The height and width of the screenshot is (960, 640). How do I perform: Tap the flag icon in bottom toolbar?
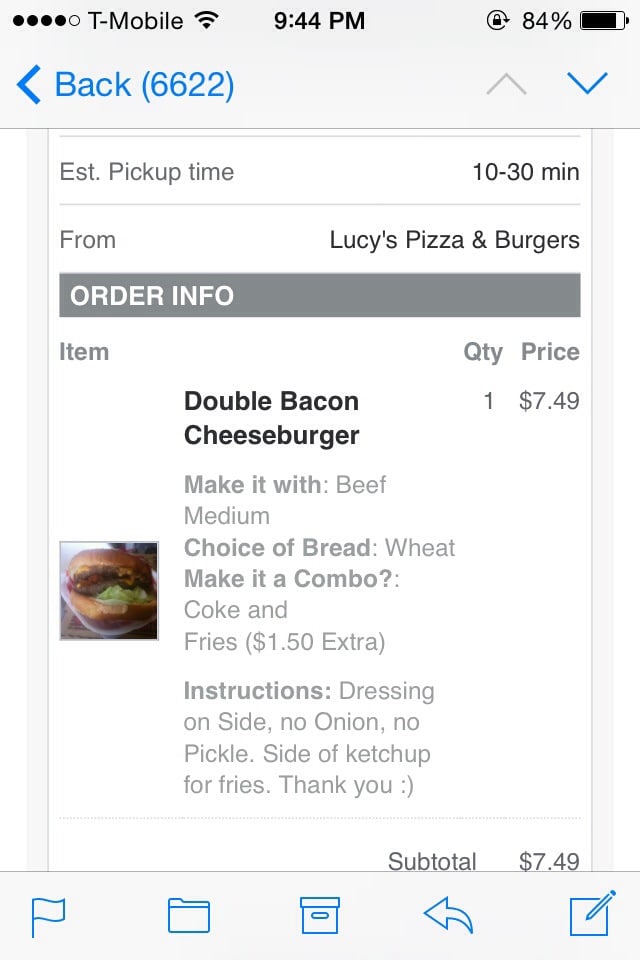pyautogui.click(x=48, y=915)
